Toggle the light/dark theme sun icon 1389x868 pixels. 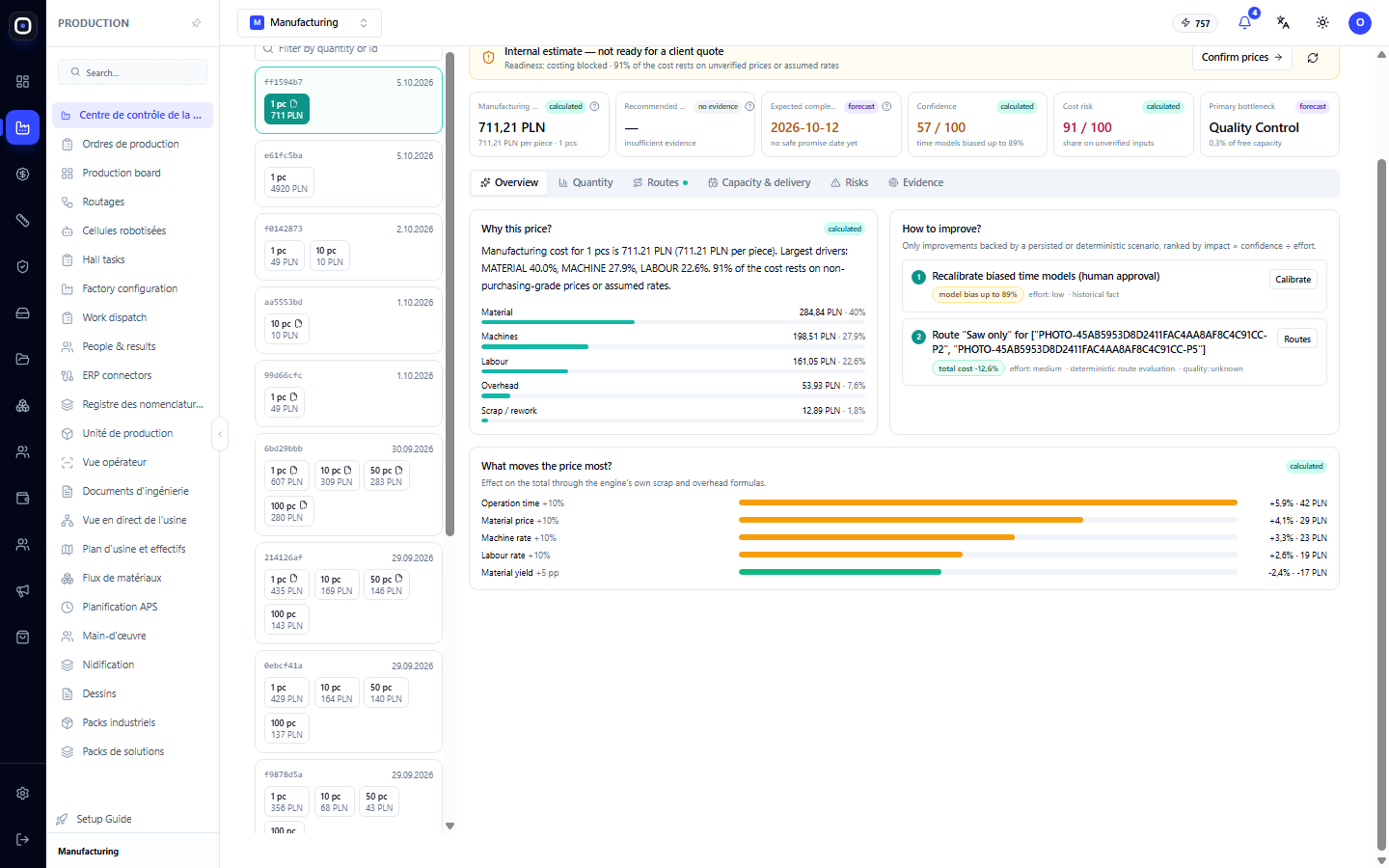pos(1322,22)
